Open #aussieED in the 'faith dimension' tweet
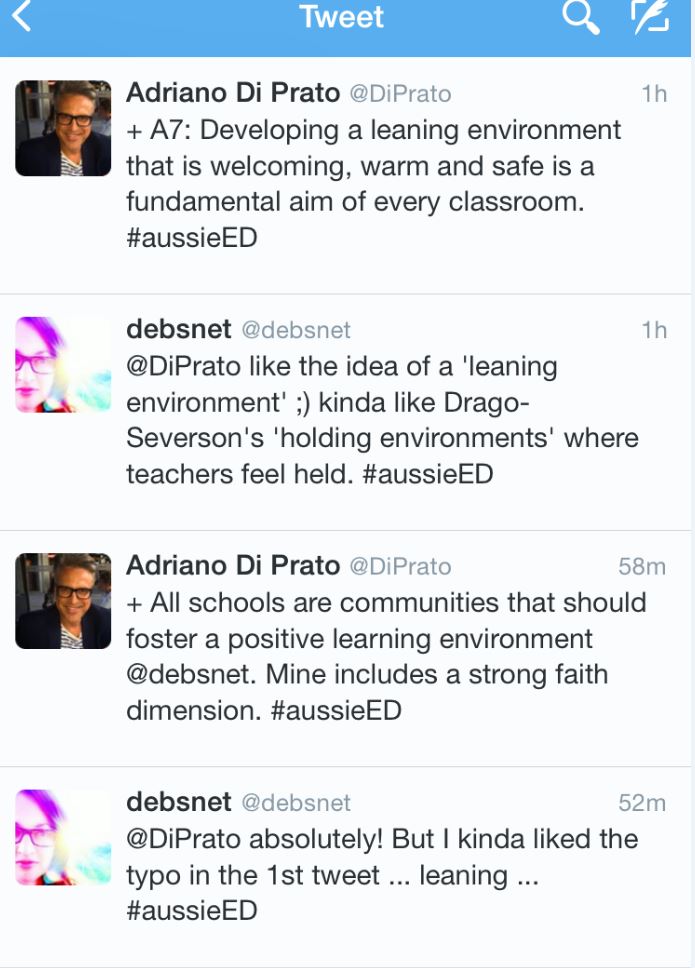695x968 pixels. pos(336,711)
